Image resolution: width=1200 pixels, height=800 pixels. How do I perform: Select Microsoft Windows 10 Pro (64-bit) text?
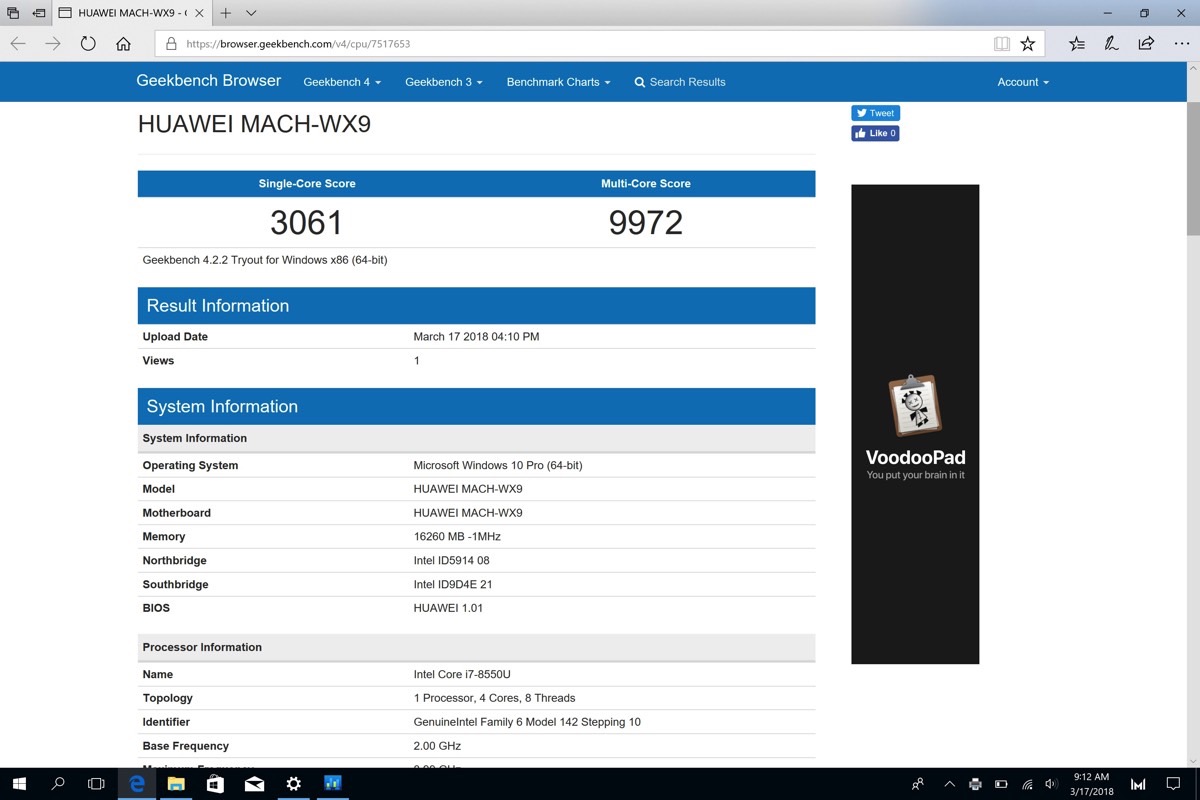498,465
